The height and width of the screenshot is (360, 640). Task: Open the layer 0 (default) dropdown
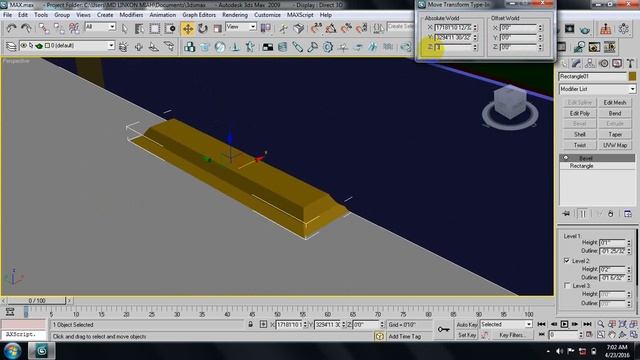[67, 46]
